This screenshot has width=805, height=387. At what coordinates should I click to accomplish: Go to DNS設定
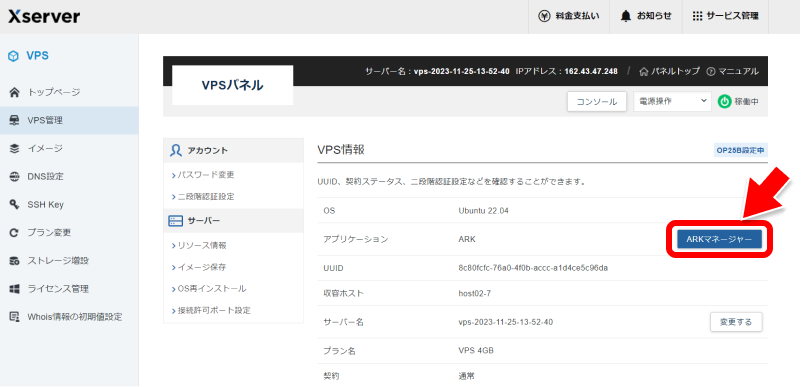tap(69, 177)
